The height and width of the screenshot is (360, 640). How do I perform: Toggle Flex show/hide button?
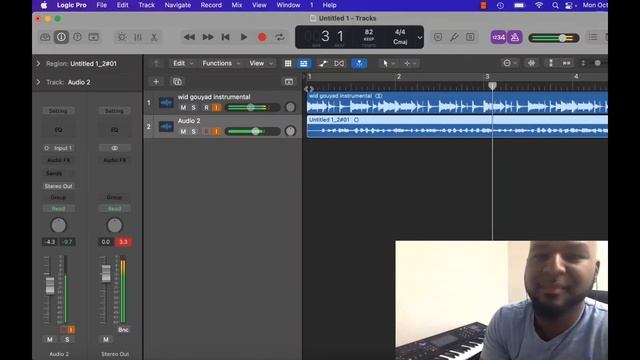[339, 63]
